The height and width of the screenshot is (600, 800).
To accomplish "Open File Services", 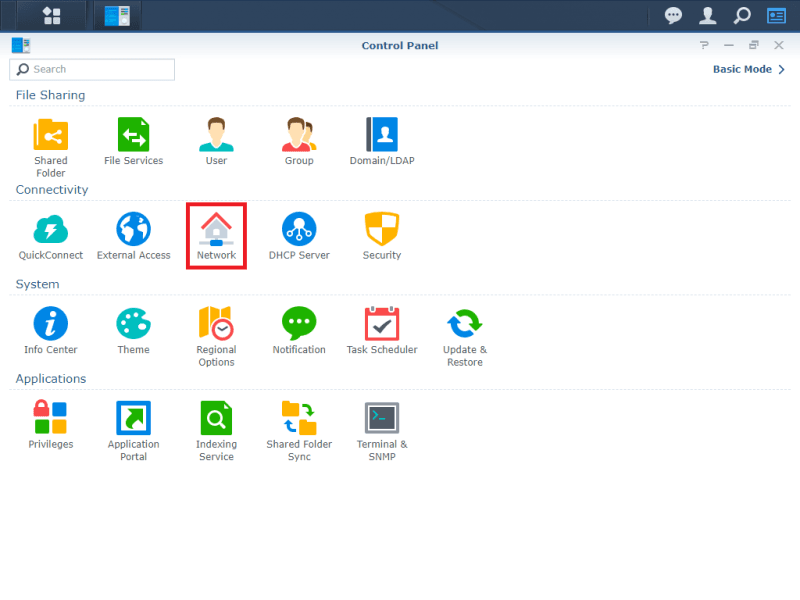I will pyautogui.click(x=133, y=135).
